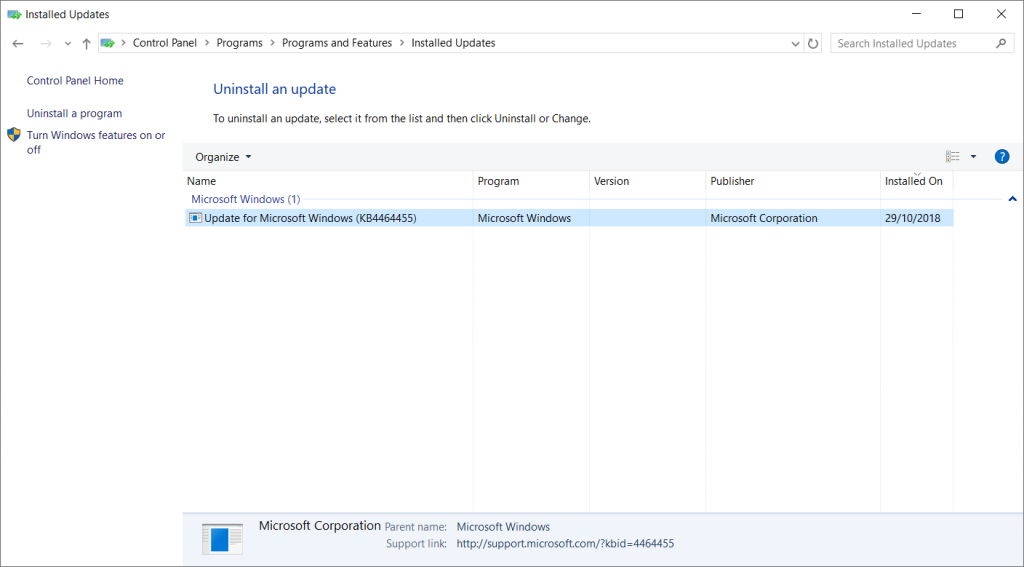Viewport: 1024px width, 567px height.
Task: Click the Installed Updates title bar icon
Action: pos(14,14)
